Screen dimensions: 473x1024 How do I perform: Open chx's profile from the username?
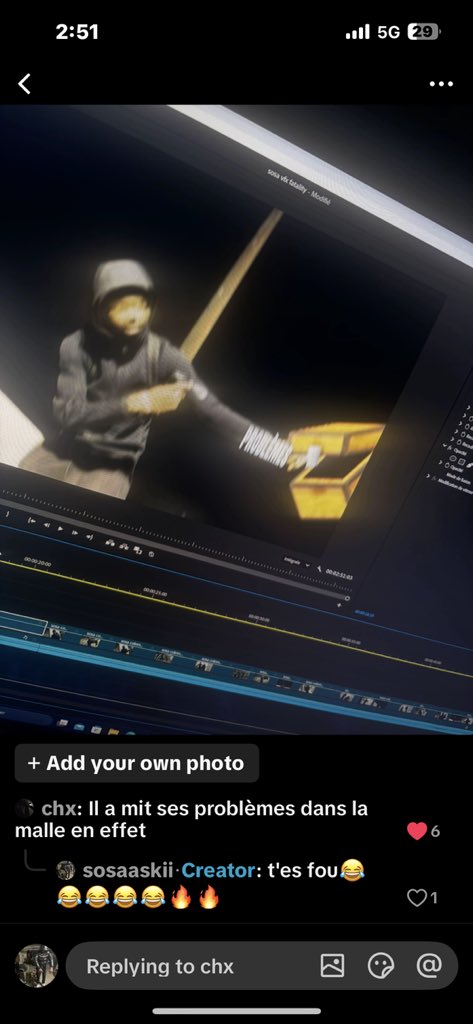(57, 808)
